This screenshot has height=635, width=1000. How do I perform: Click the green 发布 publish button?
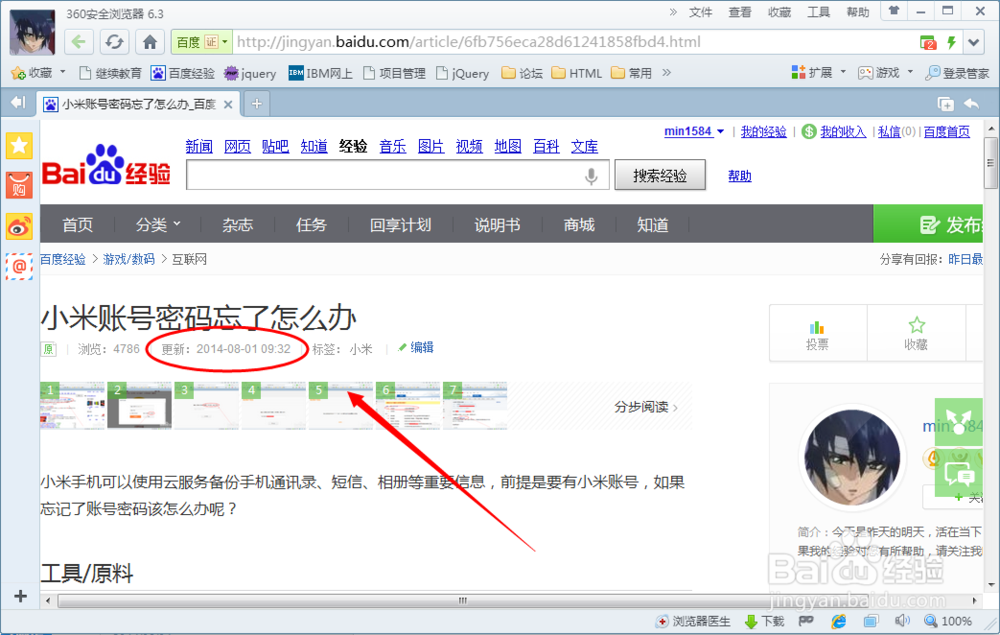pyautogui.click(x=928, y=224)
